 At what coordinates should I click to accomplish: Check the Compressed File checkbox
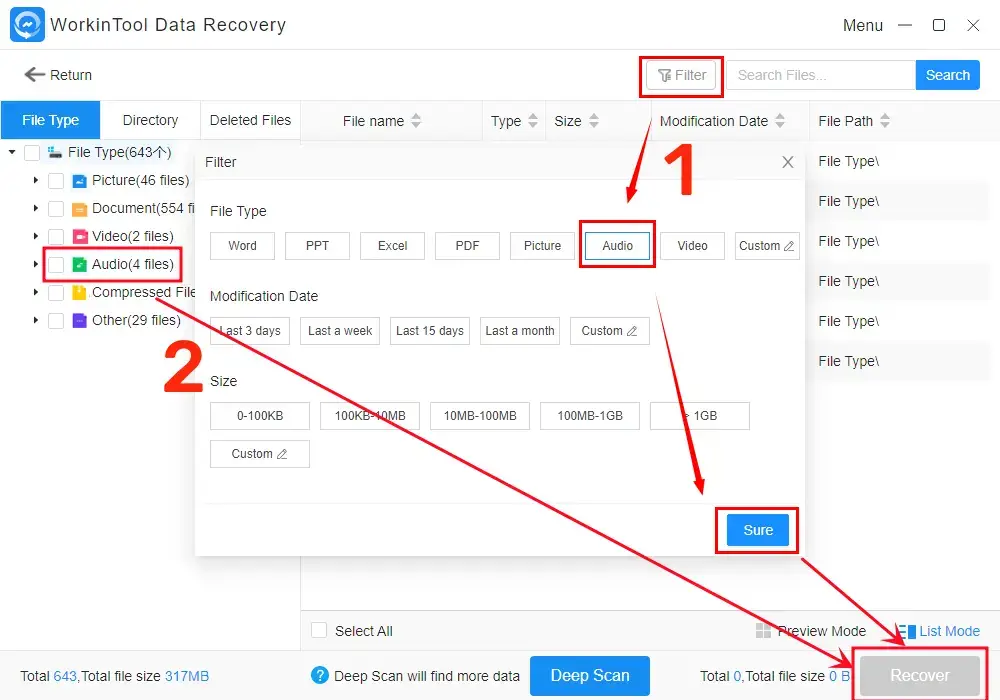pyautogui.click(x=56, y=293)
